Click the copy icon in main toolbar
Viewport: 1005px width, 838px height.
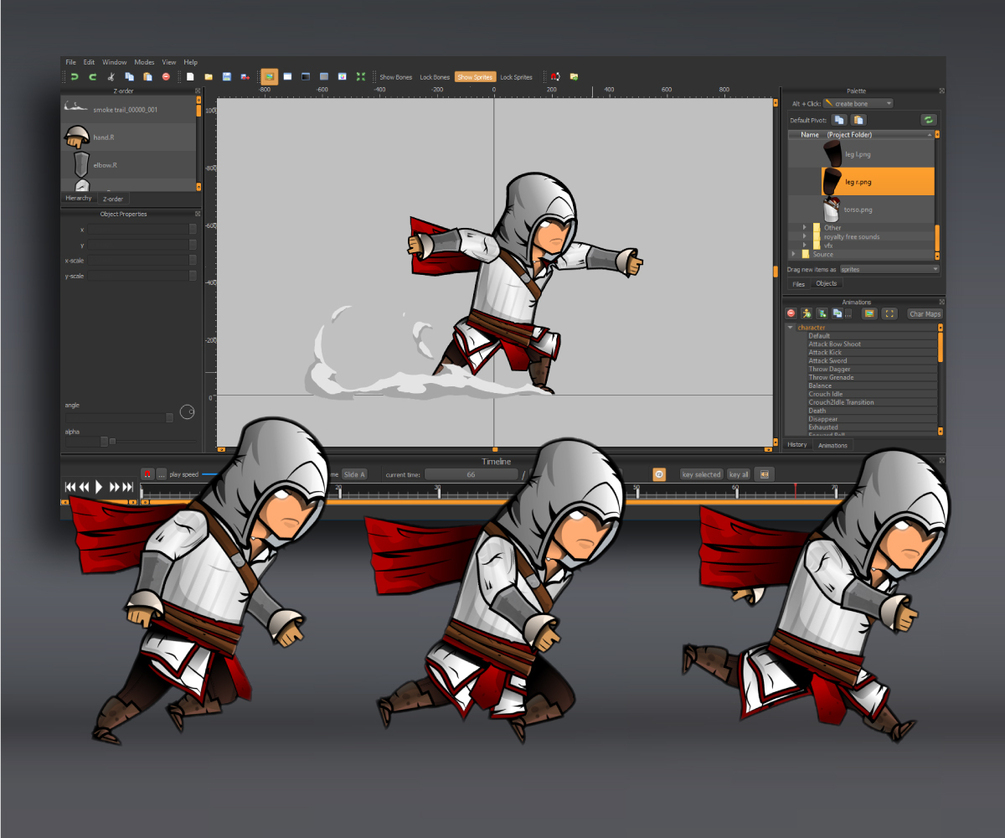point(129,77)
